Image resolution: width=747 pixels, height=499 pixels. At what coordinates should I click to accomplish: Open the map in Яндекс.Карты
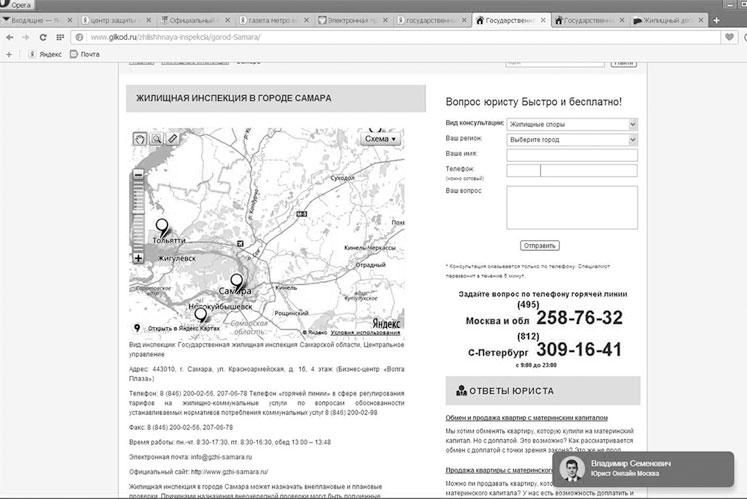pyautogui.click(x=183, y=328)
